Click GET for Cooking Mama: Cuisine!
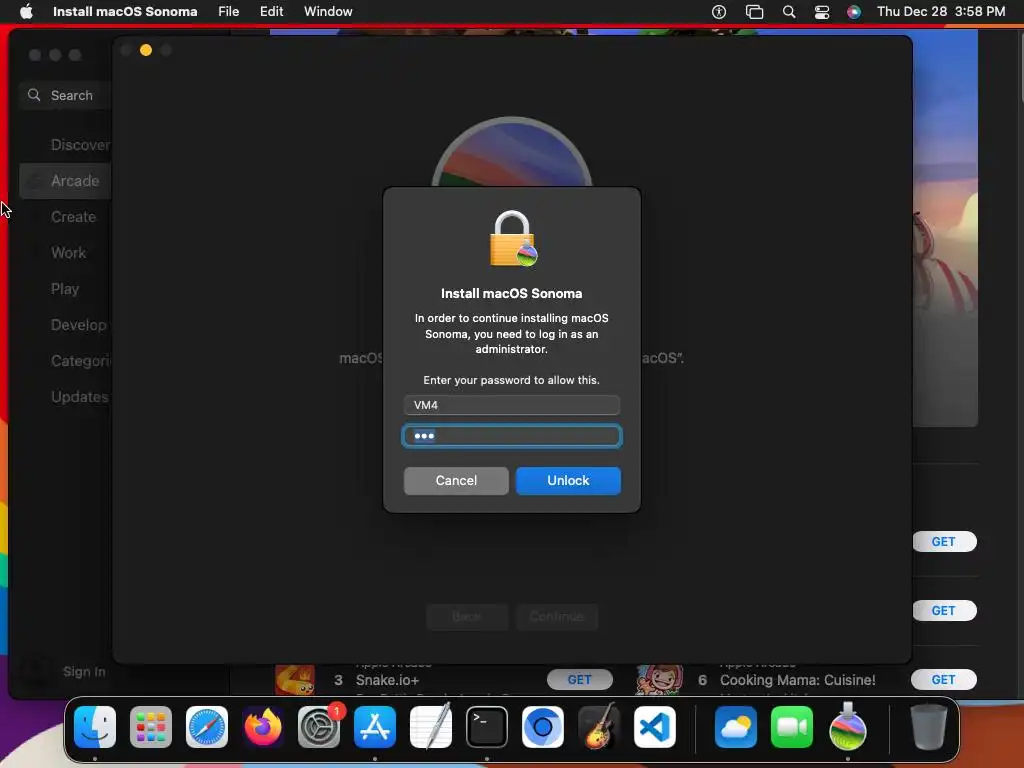The height and width of the screenshot is (768, 1024). pos(944,680)
